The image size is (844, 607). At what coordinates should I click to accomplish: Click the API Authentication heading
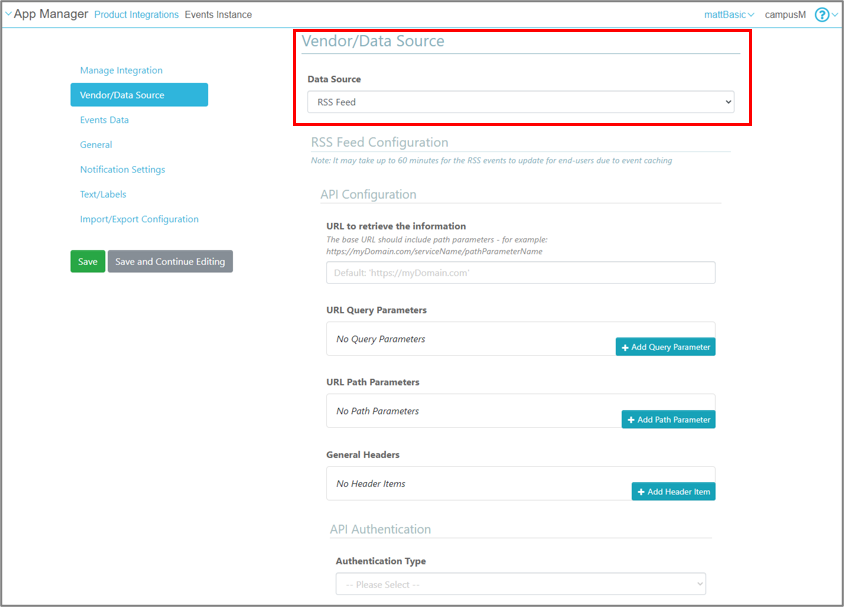[380, 529]
